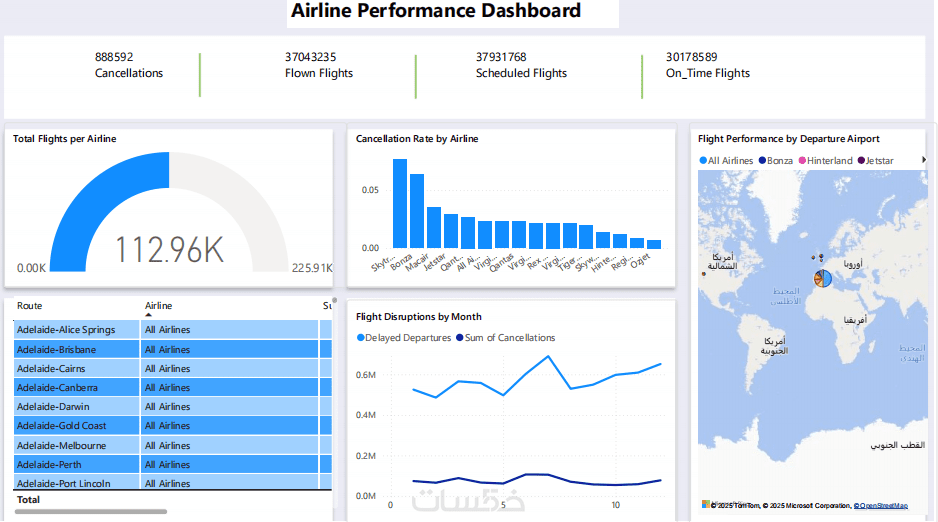Click the Total row label in the table

pyautogui.click(x=28, y=500)
